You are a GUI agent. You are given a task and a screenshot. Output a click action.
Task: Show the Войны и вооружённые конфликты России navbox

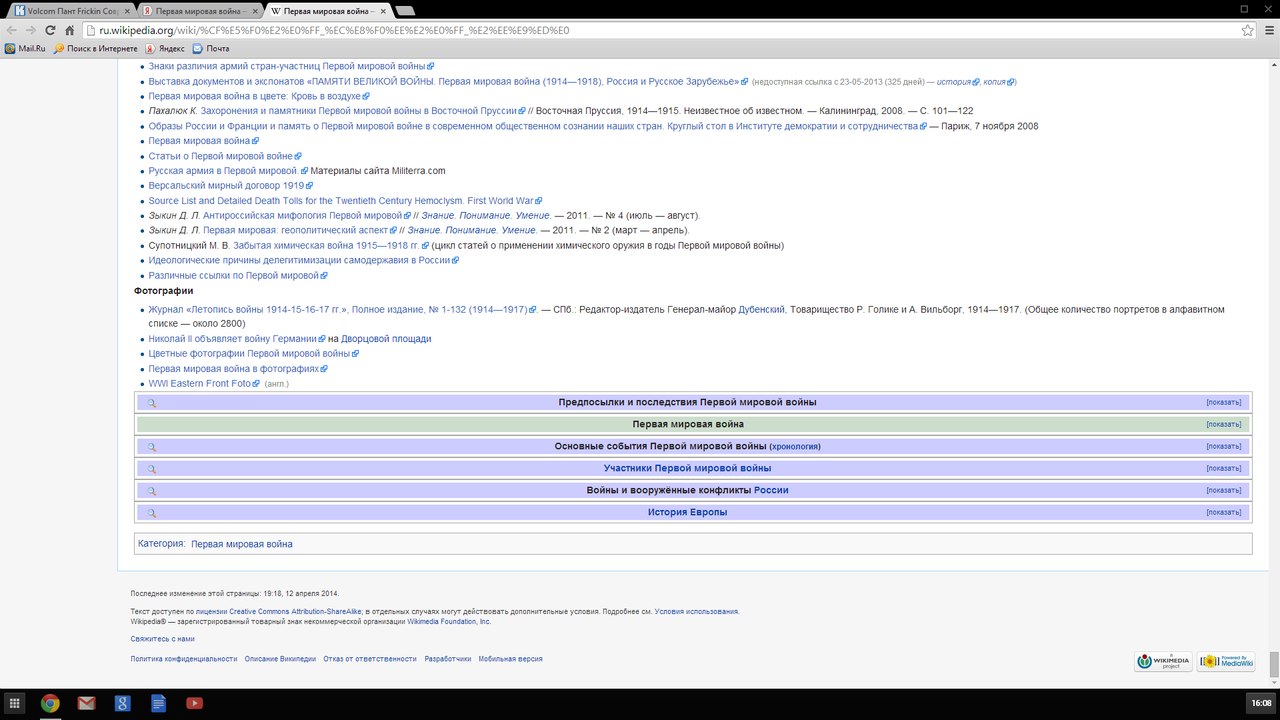[1224, 491]
